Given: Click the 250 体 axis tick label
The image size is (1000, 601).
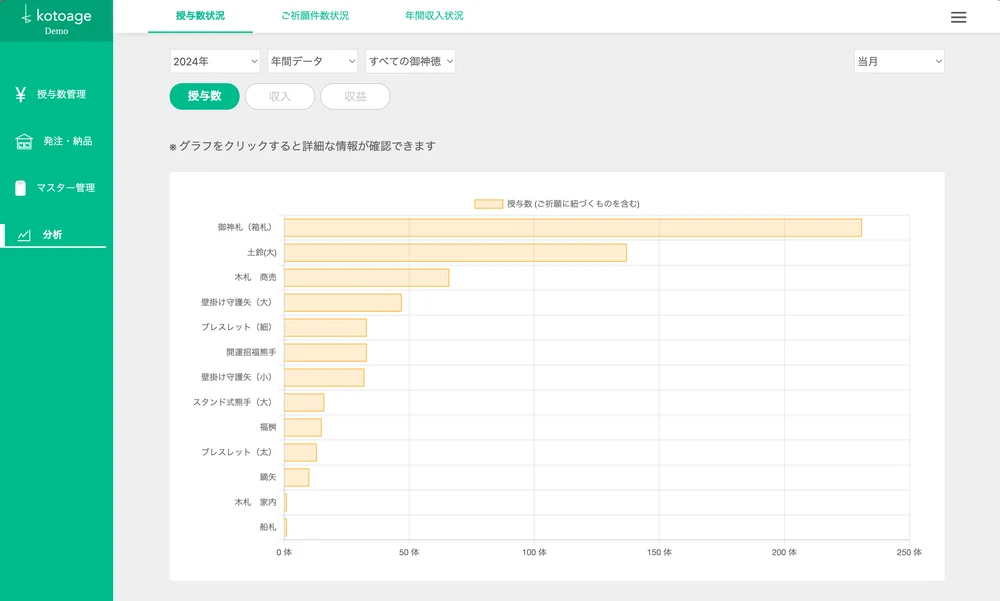Looking at the screenshot, I should pos(909,553).
